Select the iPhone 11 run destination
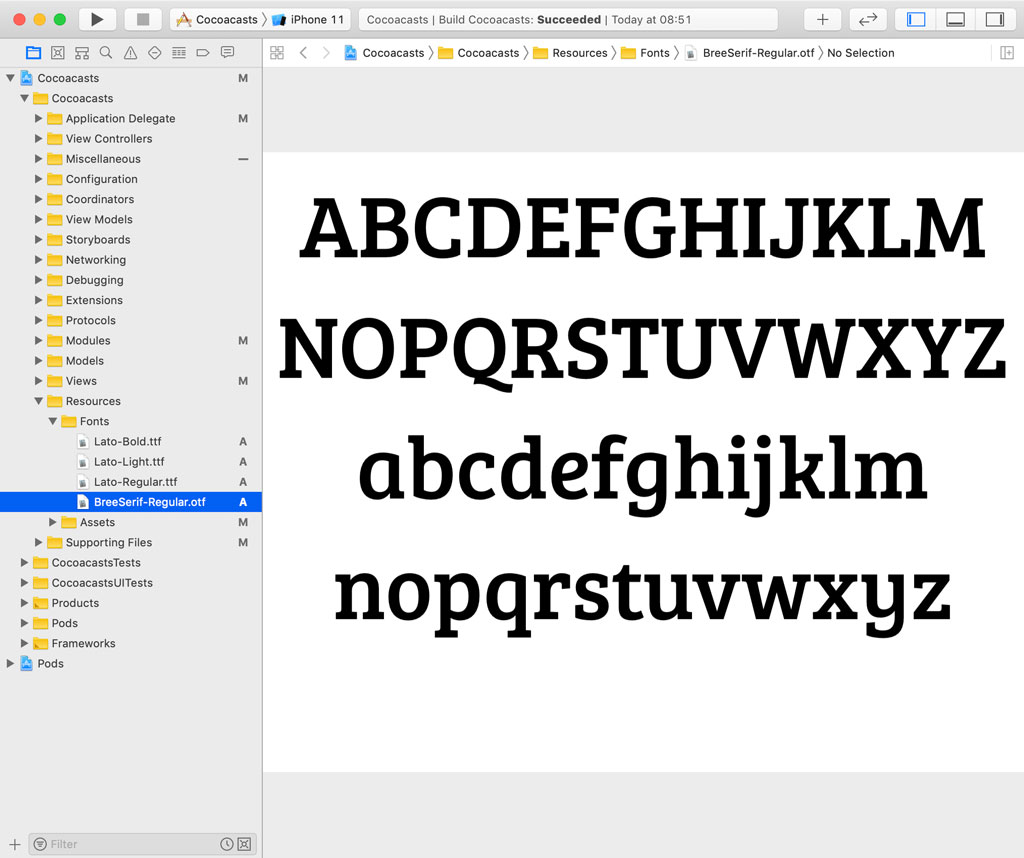The image size is (1024, 858). 310,18
